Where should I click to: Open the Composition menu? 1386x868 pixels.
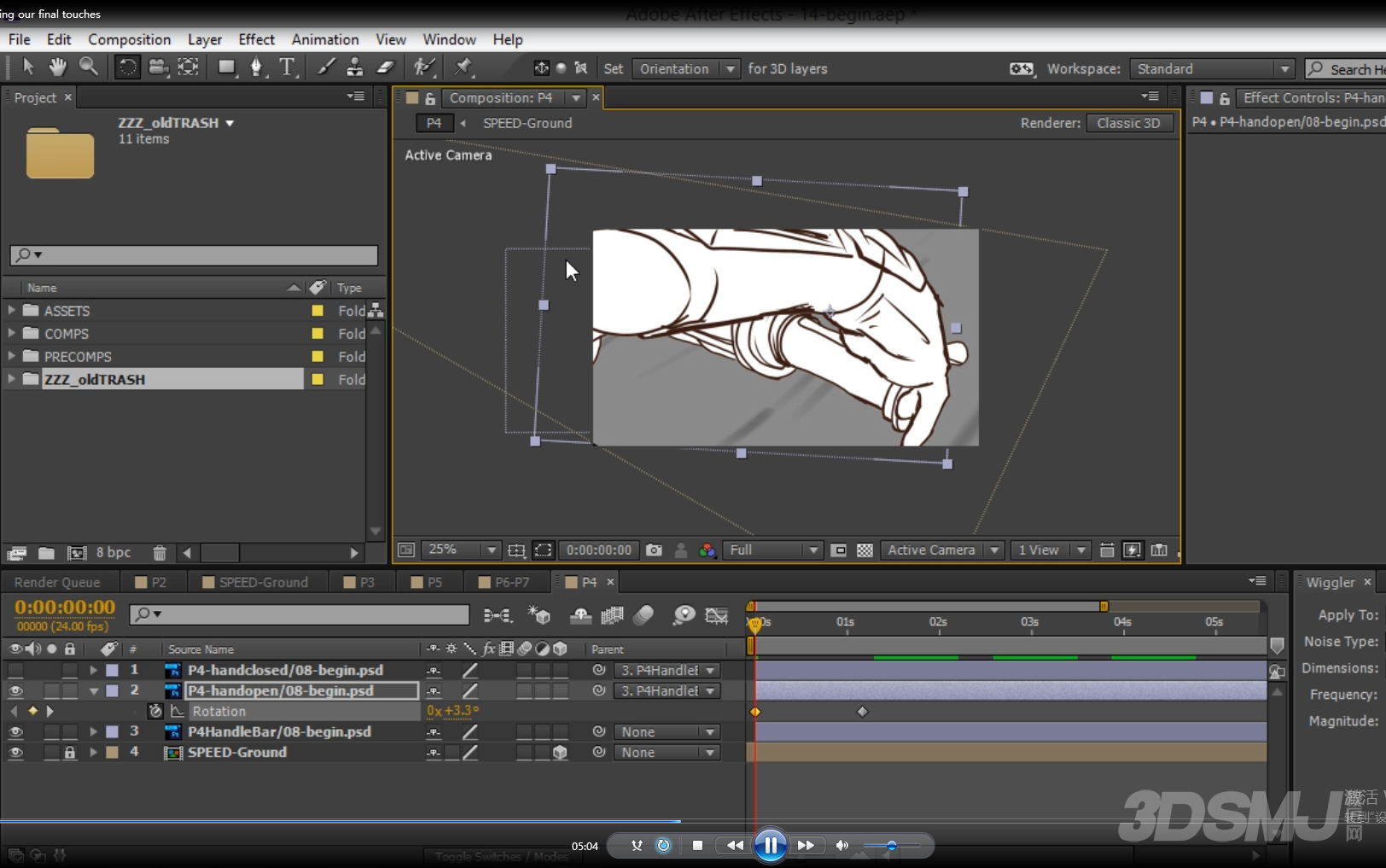130,39
